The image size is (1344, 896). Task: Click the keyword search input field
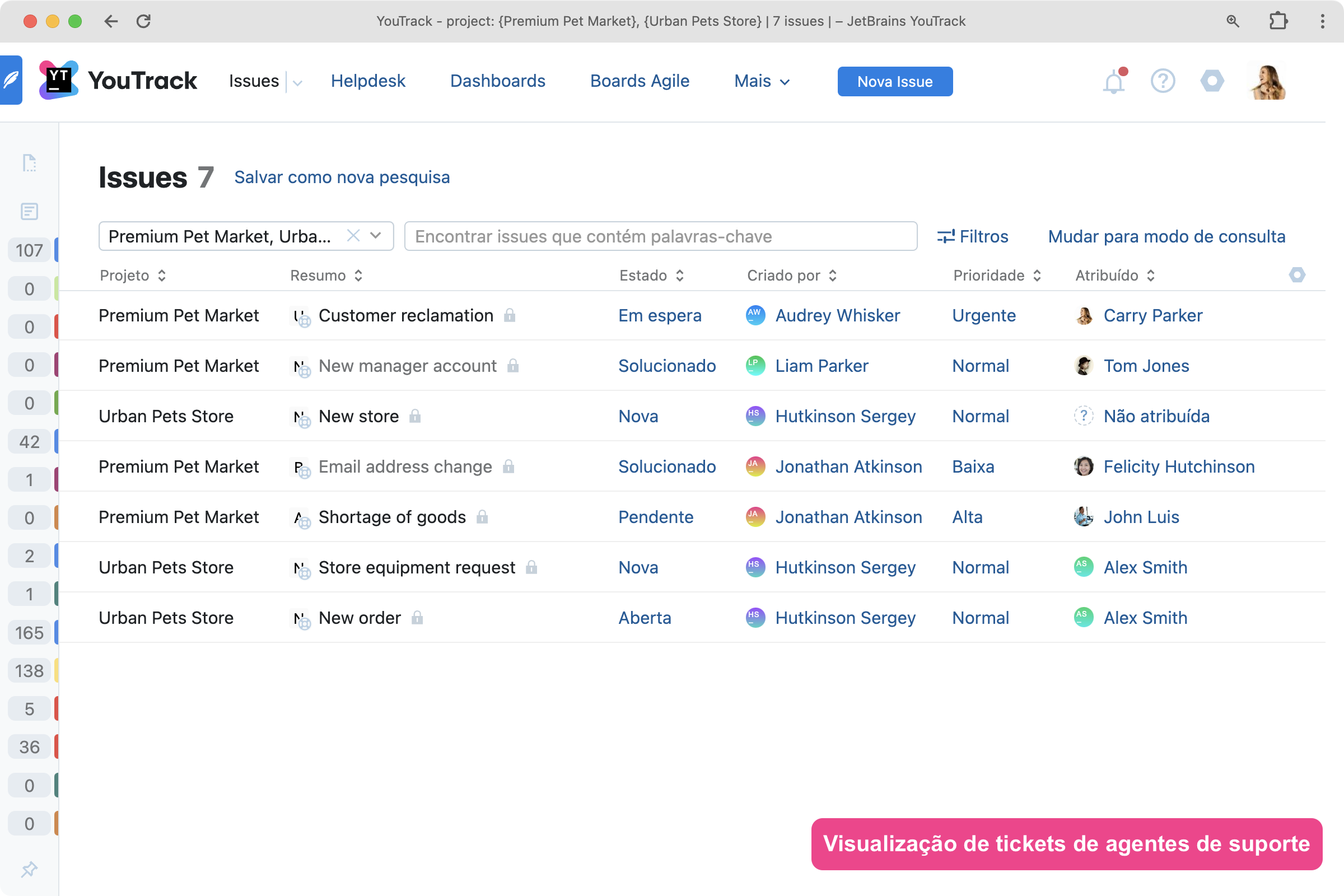(660, 236)
